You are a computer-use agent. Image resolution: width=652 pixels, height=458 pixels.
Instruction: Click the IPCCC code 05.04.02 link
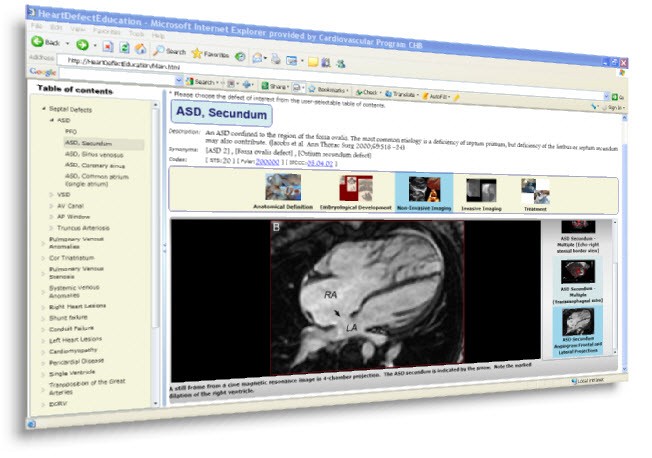tap(320, 163)
